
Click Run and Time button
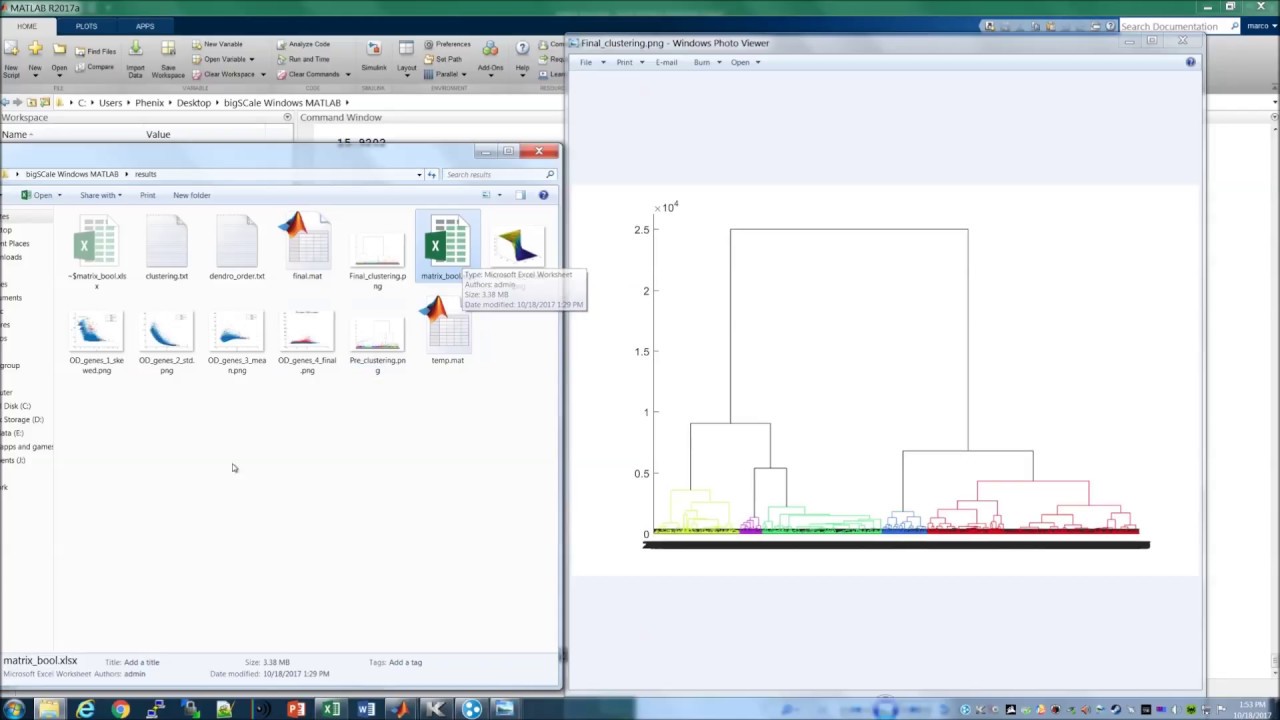(303, 59)
